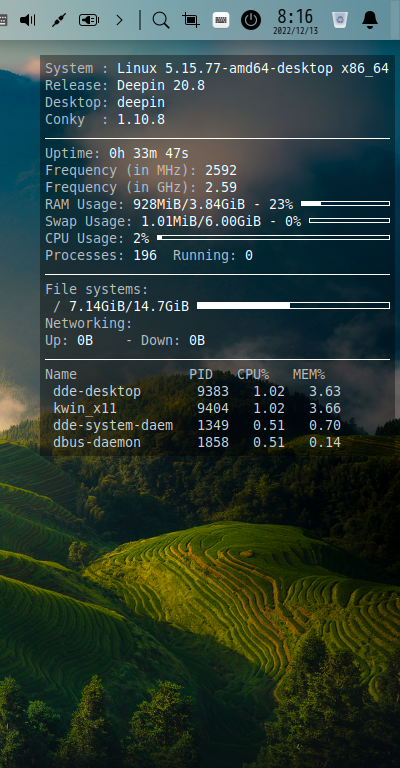Click the 'Networking:' label
400x768 pixels.
(89, 324)
